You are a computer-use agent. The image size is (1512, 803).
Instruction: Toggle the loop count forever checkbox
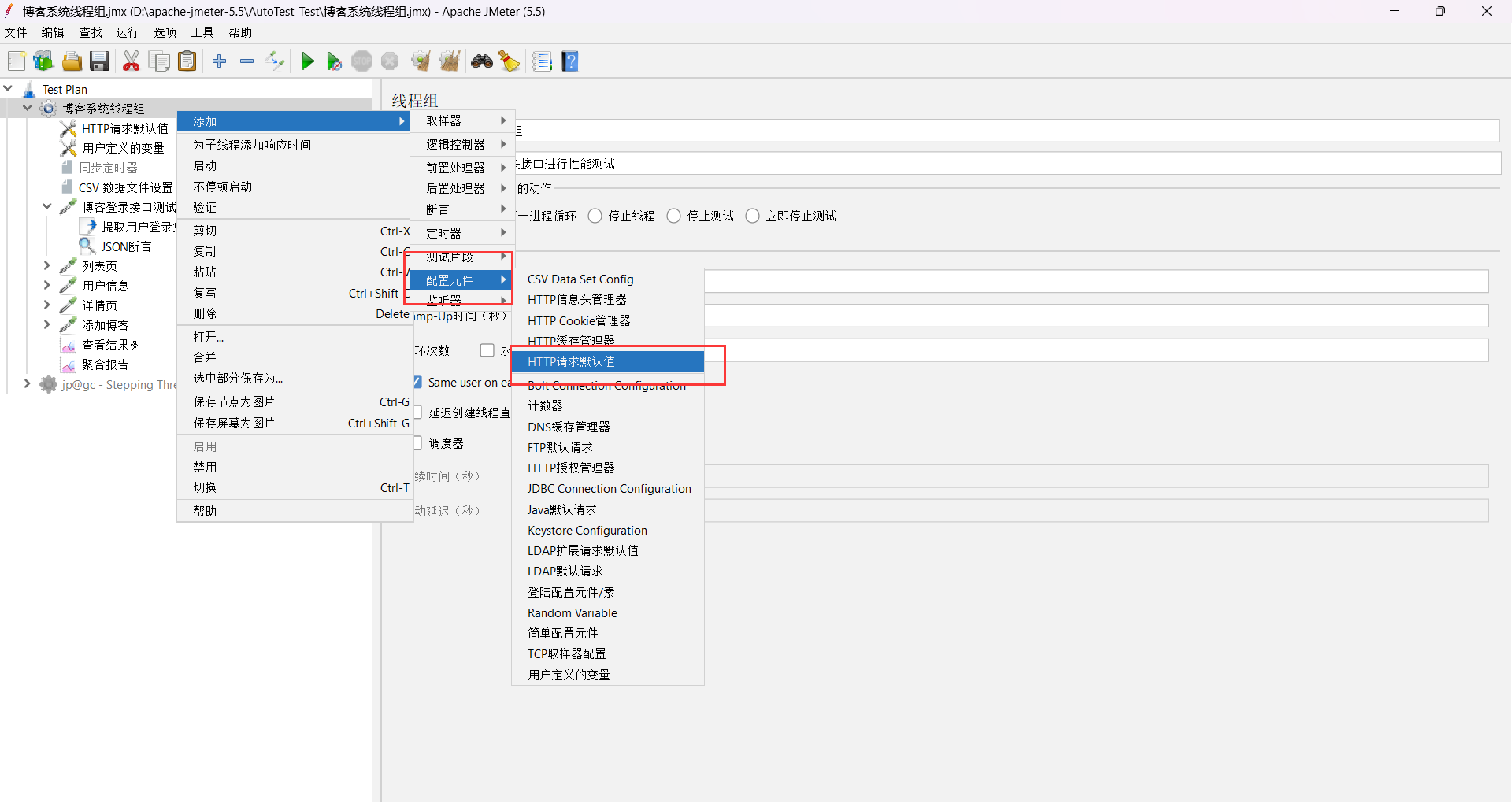[x=487, y=350]
